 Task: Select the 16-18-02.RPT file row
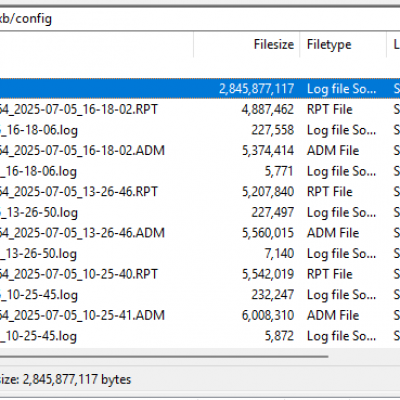(x=200, y=109)
